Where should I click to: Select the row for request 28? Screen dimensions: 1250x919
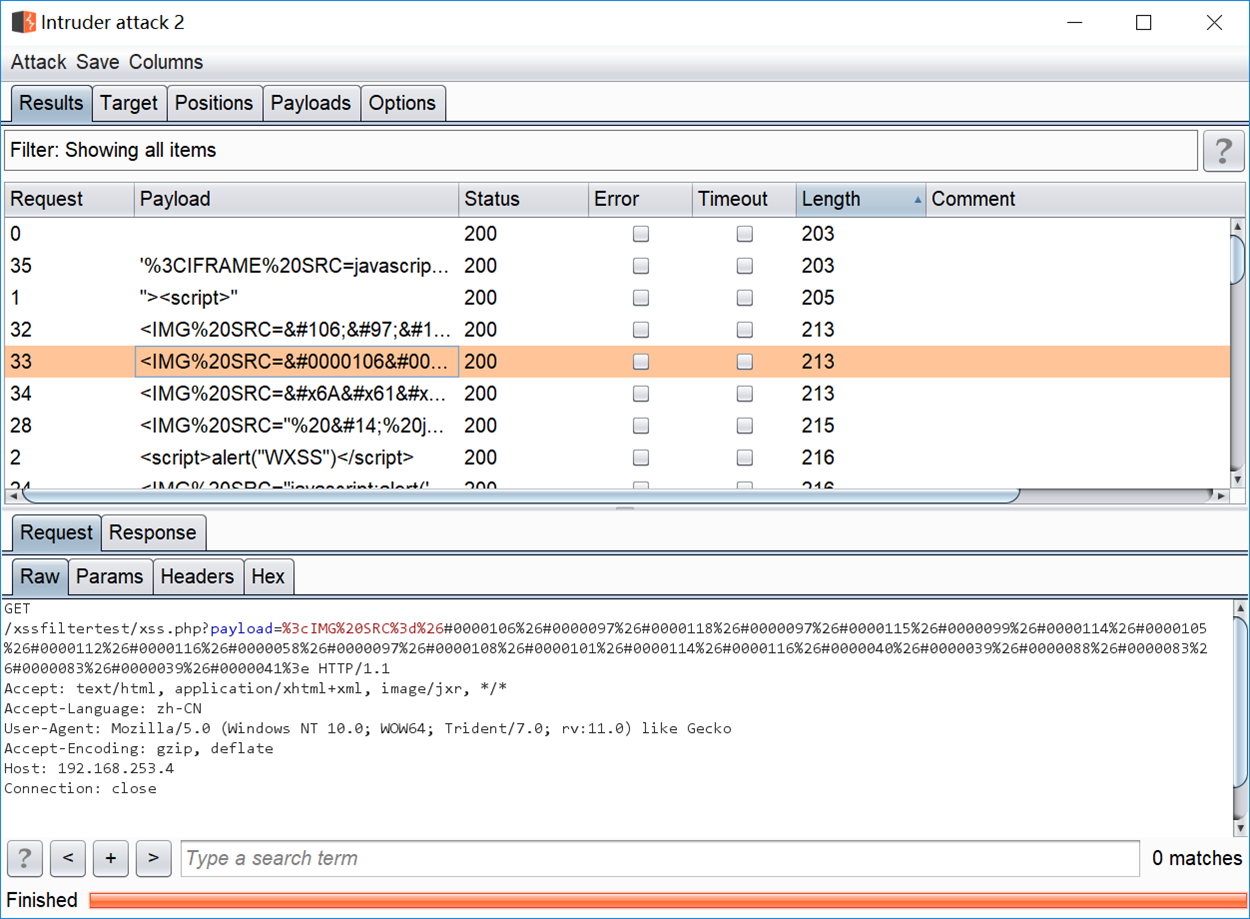pos(617,426)
